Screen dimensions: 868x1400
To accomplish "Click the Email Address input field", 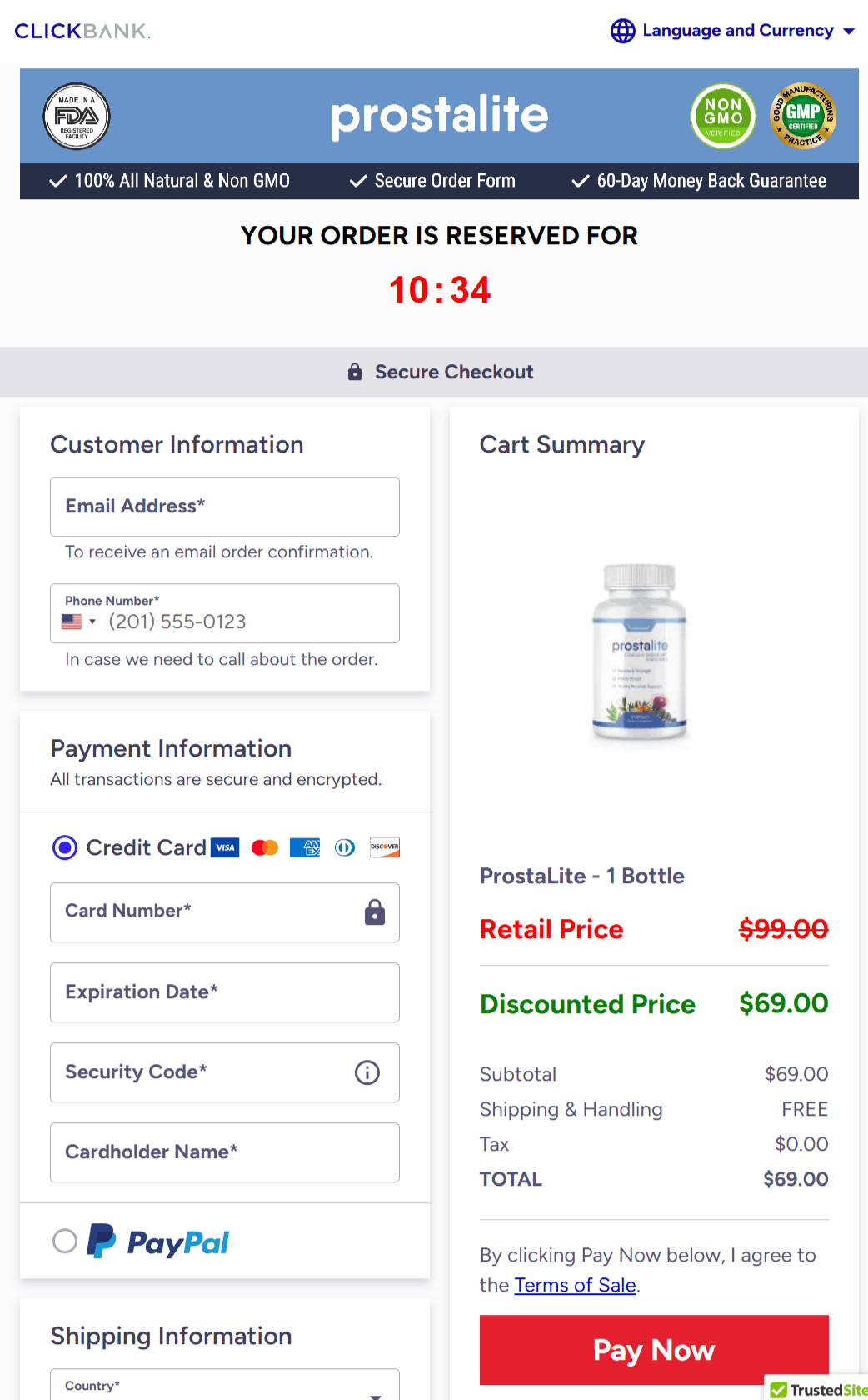I will pos(225,507).
